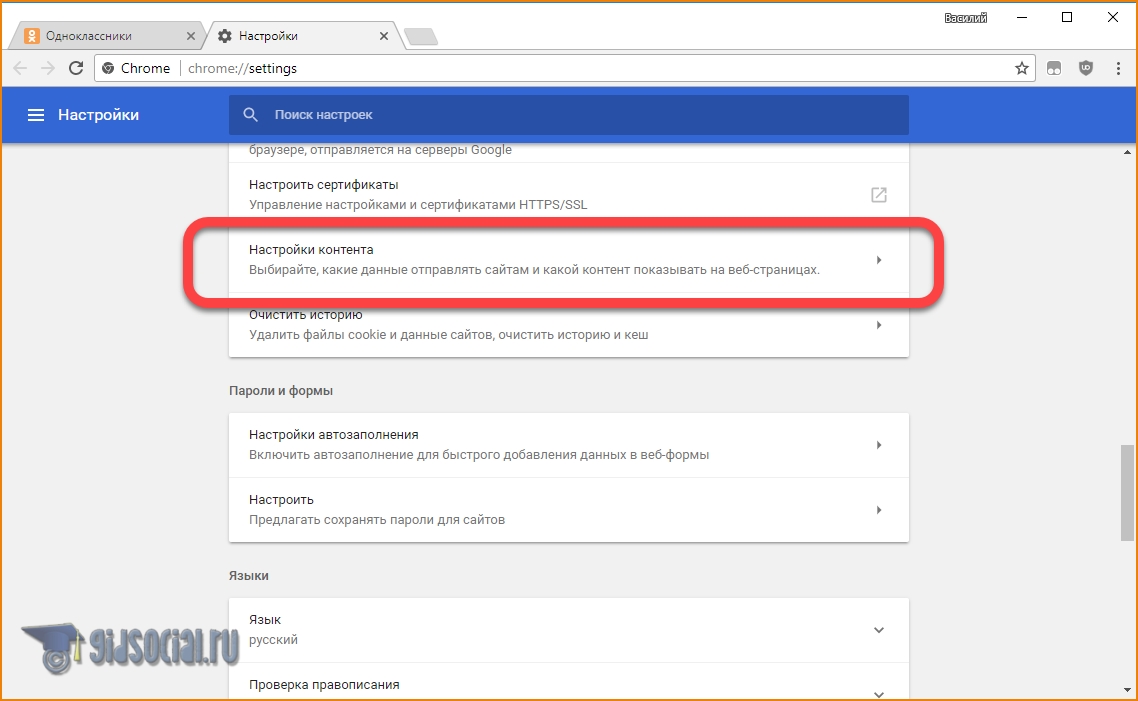Screen dimensions: 1138x701
Task: Open the hamburger menu next to Настройки
Action: 36,115
